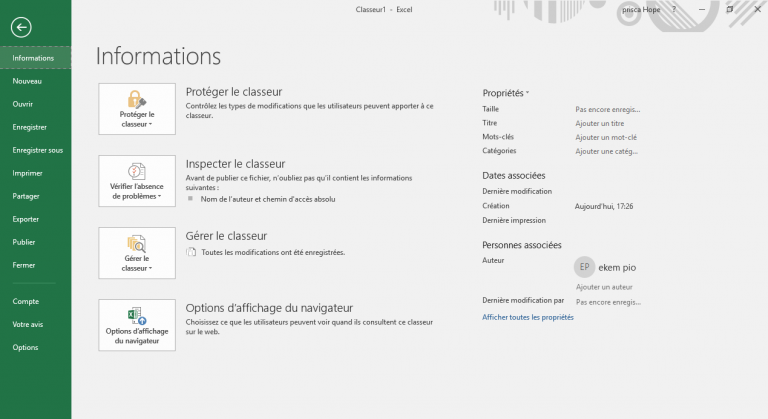Click the Protéger le classeur lock icon

tap(136, 99)
